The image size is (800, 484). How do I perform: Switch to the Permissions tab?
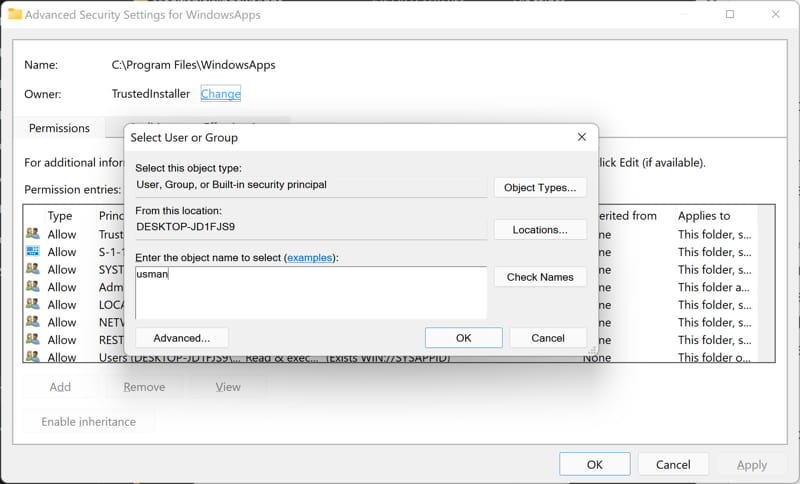(x=59, y=128)
